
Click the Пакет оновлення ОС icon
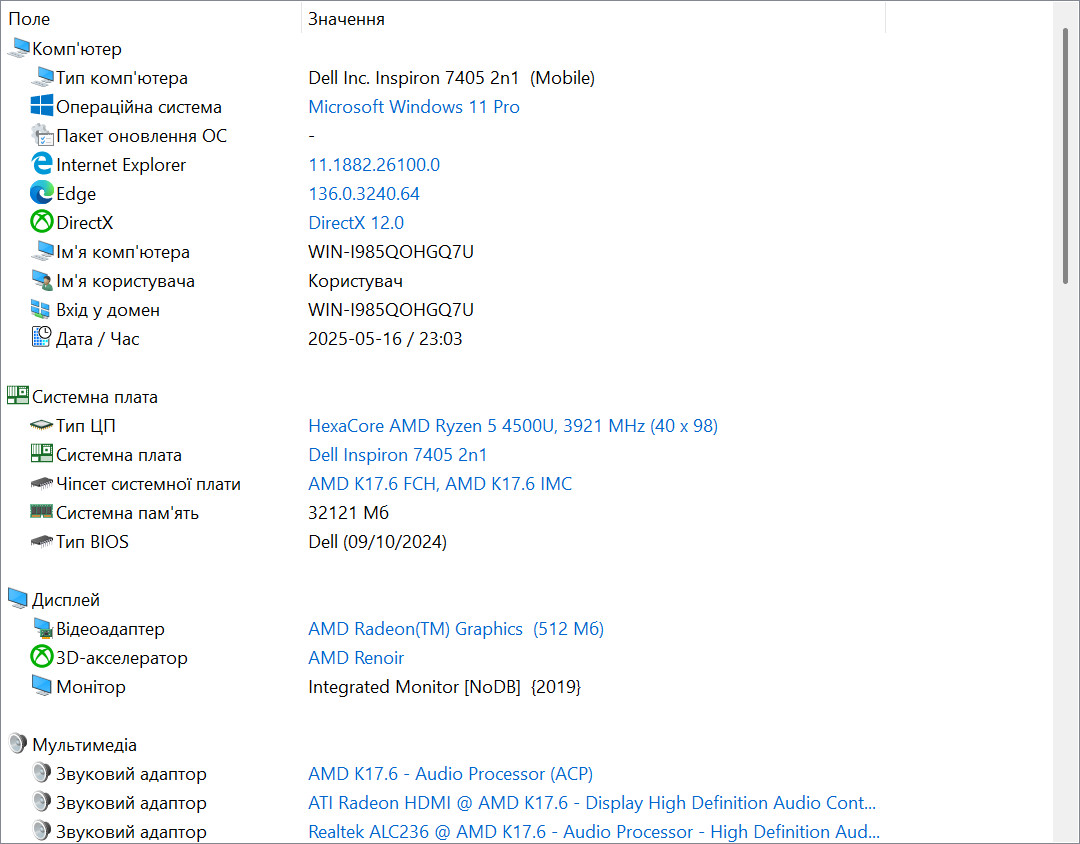tap(42, 135)
